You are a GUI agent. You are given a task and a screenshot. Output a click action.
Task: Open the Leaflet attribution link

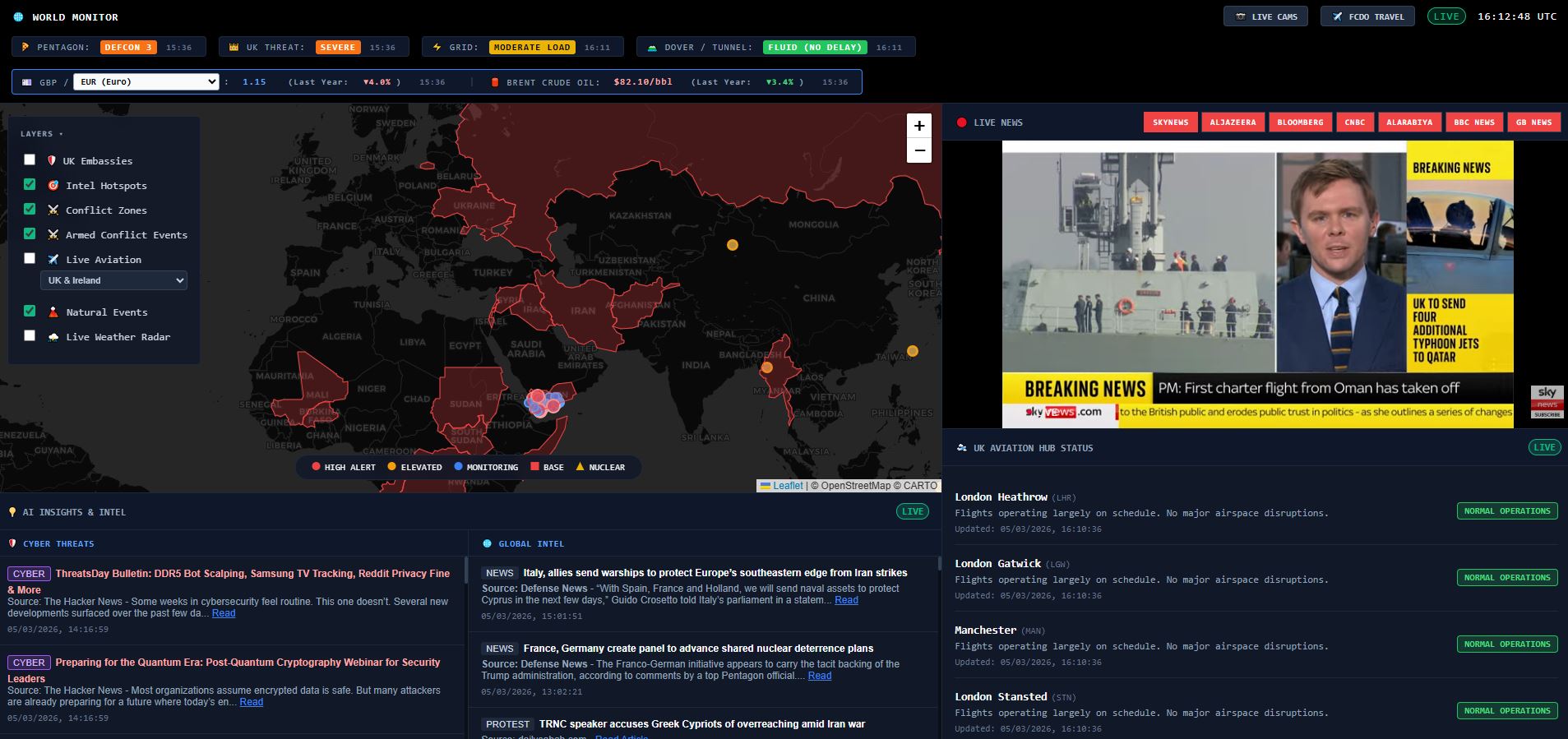[x=787, y=486]
